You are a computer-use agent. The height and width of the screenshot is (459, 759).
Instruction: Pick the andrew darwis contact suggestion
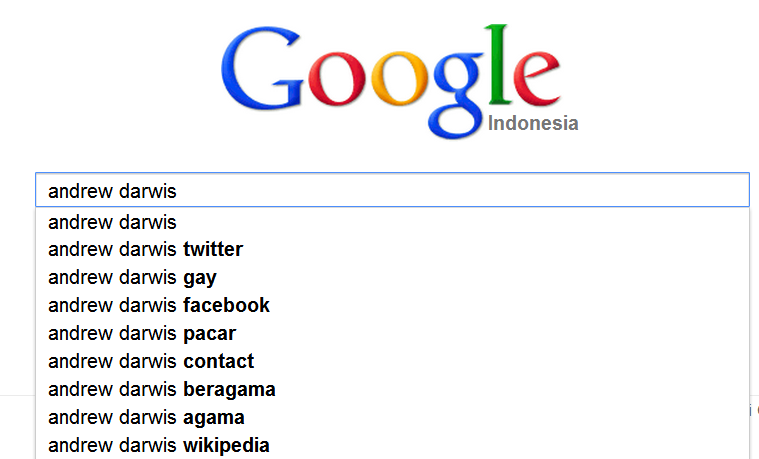coord(393,361)
